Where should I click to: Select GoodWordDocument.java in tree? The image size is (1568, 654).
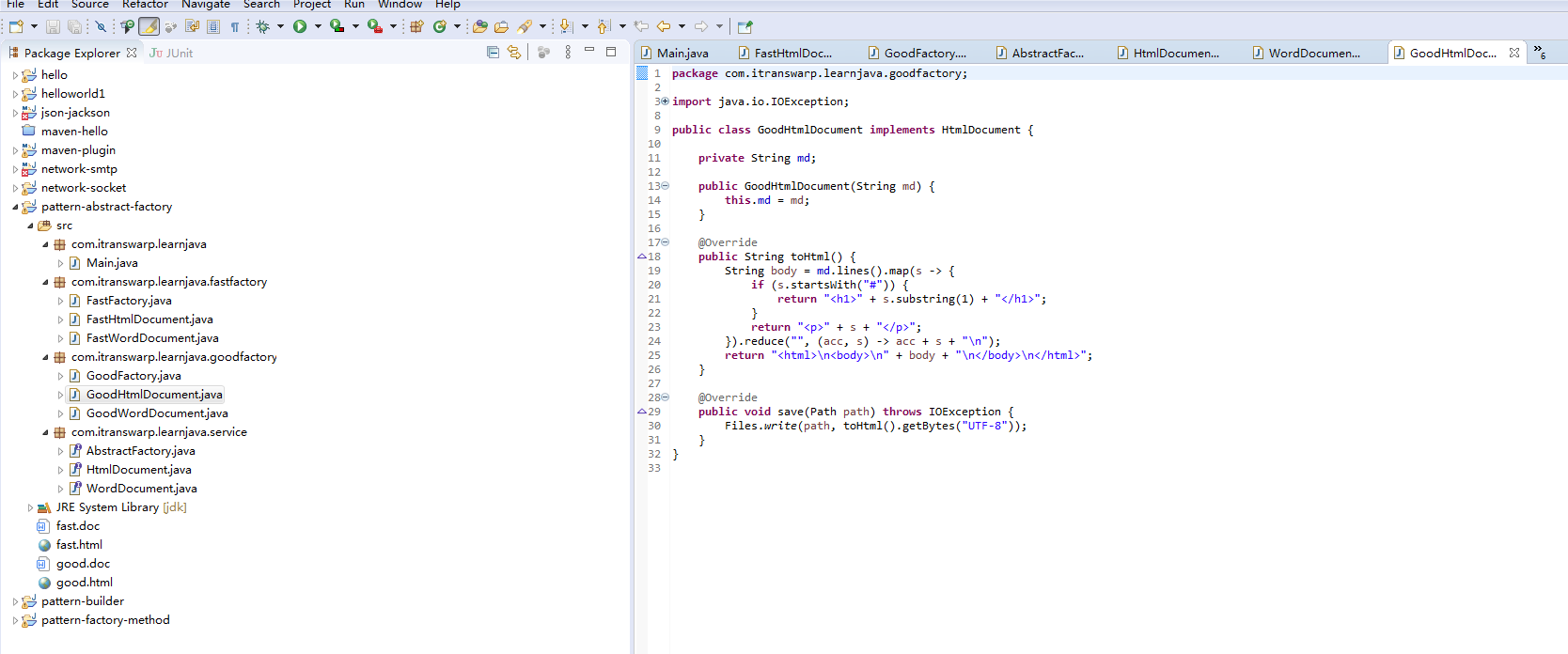157,413
